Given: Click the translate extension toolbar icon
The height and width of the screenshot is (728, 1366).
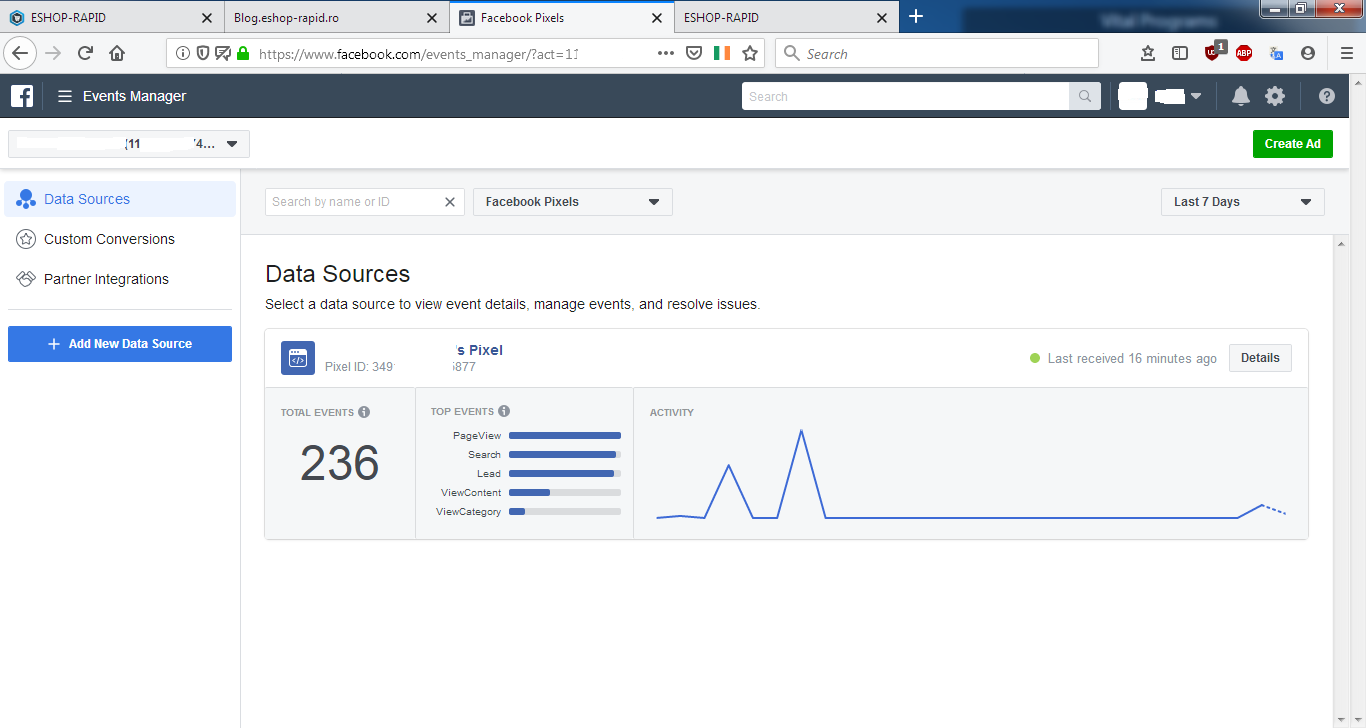Looking at the screenshot, I should 1276,53.
